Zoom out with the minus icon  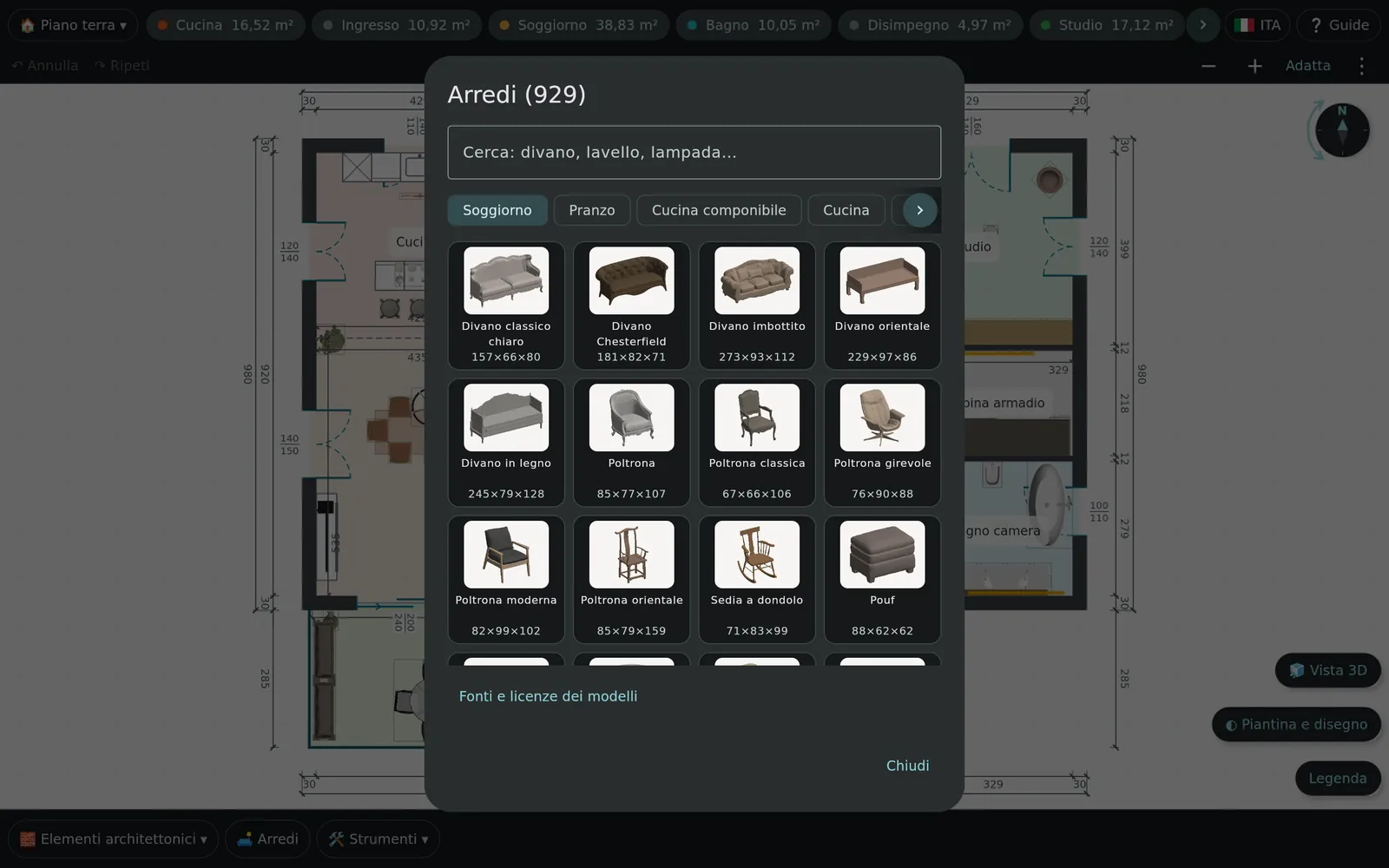1208,66
